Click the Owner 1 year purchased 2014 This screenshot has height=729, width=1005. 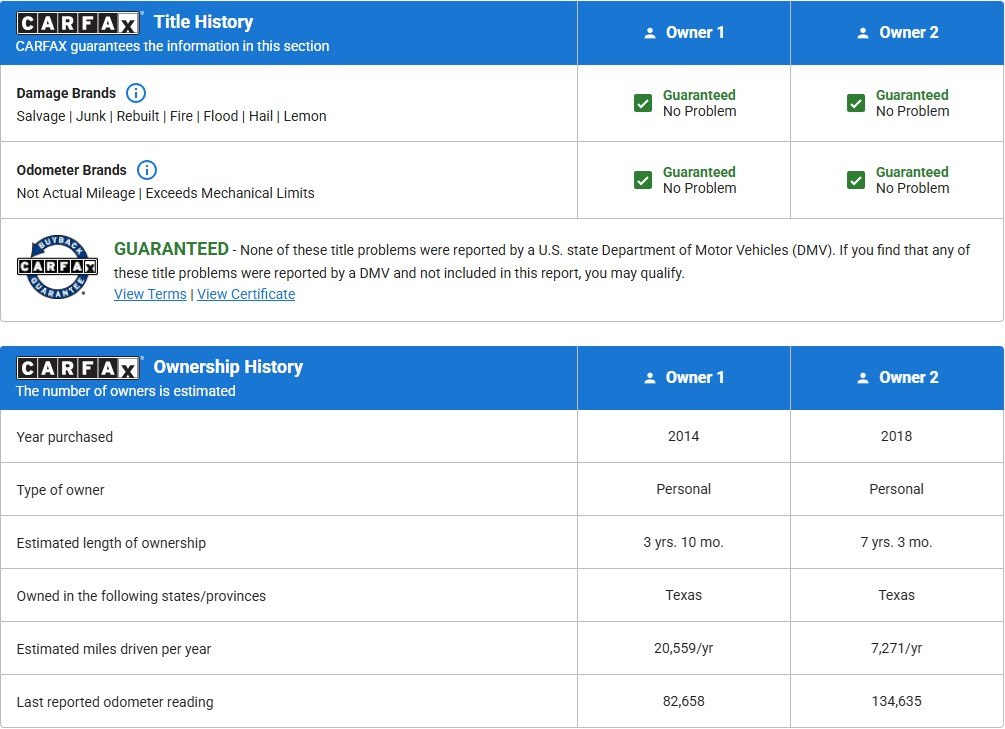pyautogui.click(x=683, y=436)
